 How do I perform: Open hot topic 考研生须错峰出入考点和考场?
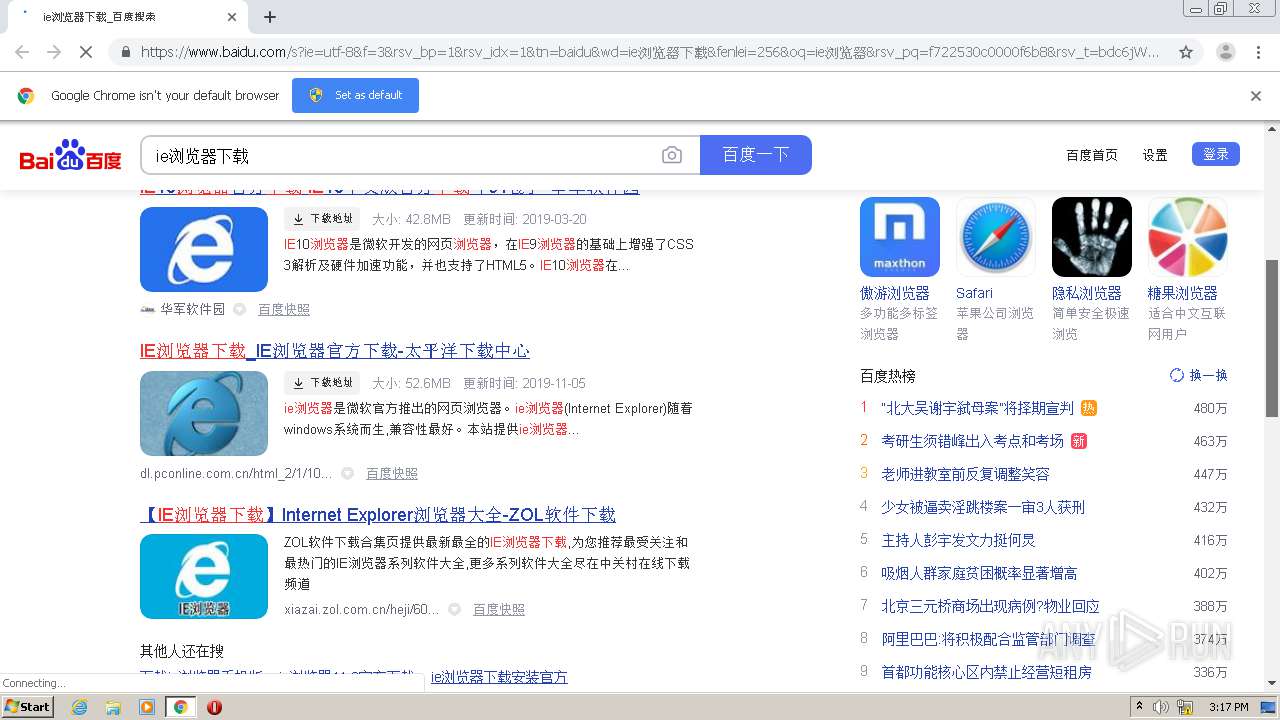coord(972,441)
